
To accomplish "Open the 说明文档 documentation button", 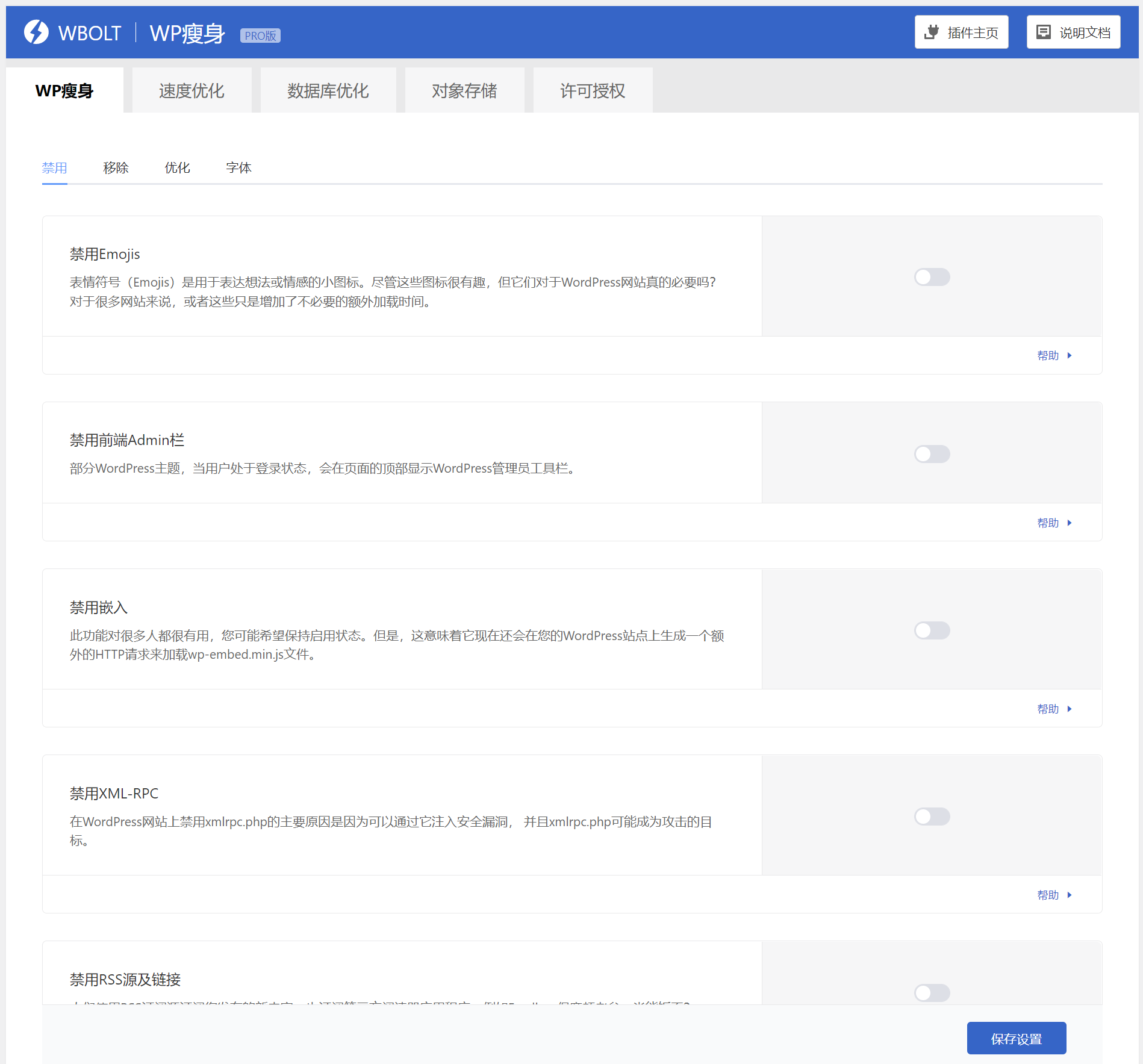I will [1074, 32].
